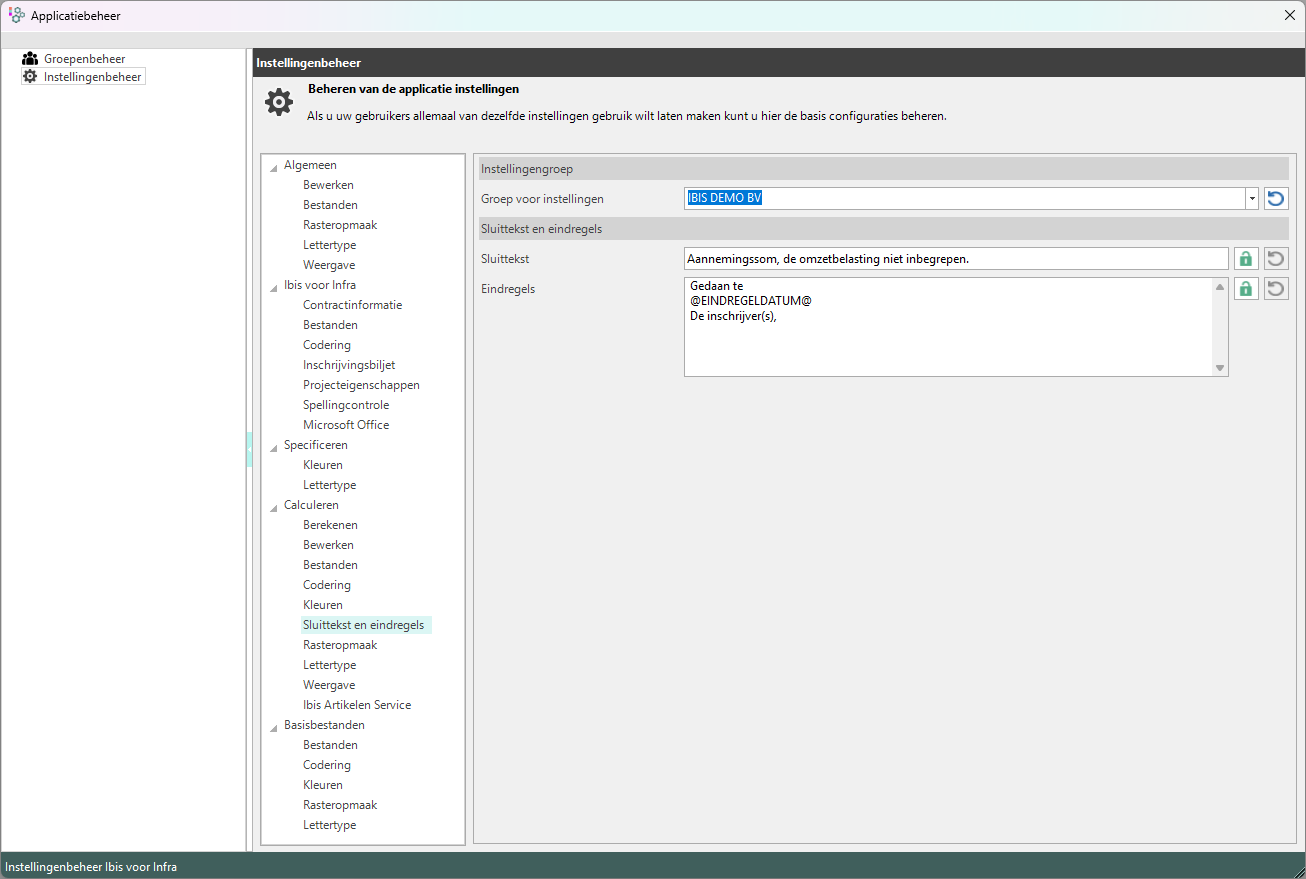1306x879 pixels.
Task: Reset the Eindregels field with its undo icon
Action: pos(1275,289)
